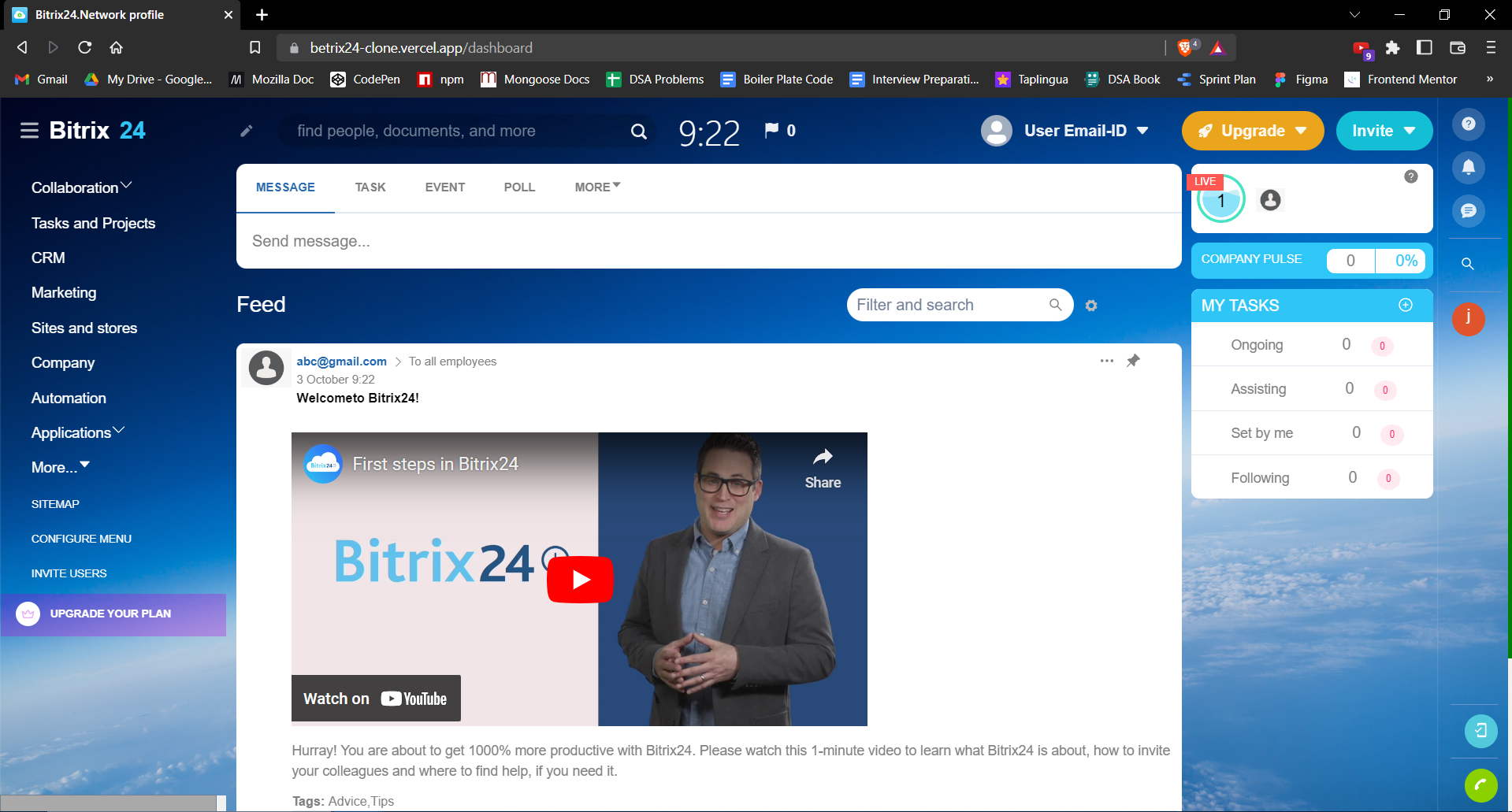Open Marketing in sidebar
Viewport: 1512px width, 812px height.
(x=64, y=292)
